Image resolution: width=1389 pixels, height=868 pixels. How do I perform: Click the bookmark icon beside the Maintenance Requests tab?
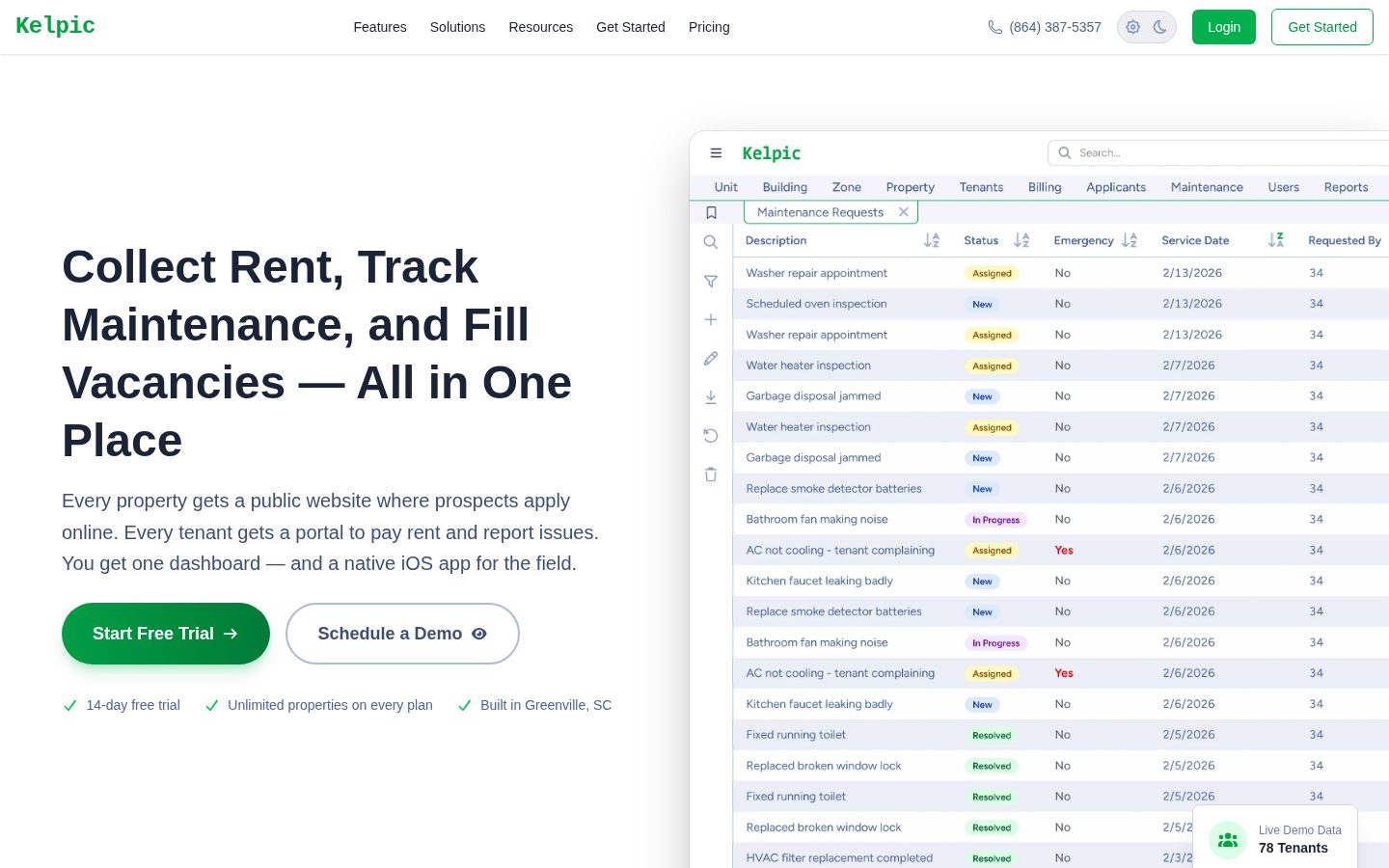coord(711,212)
